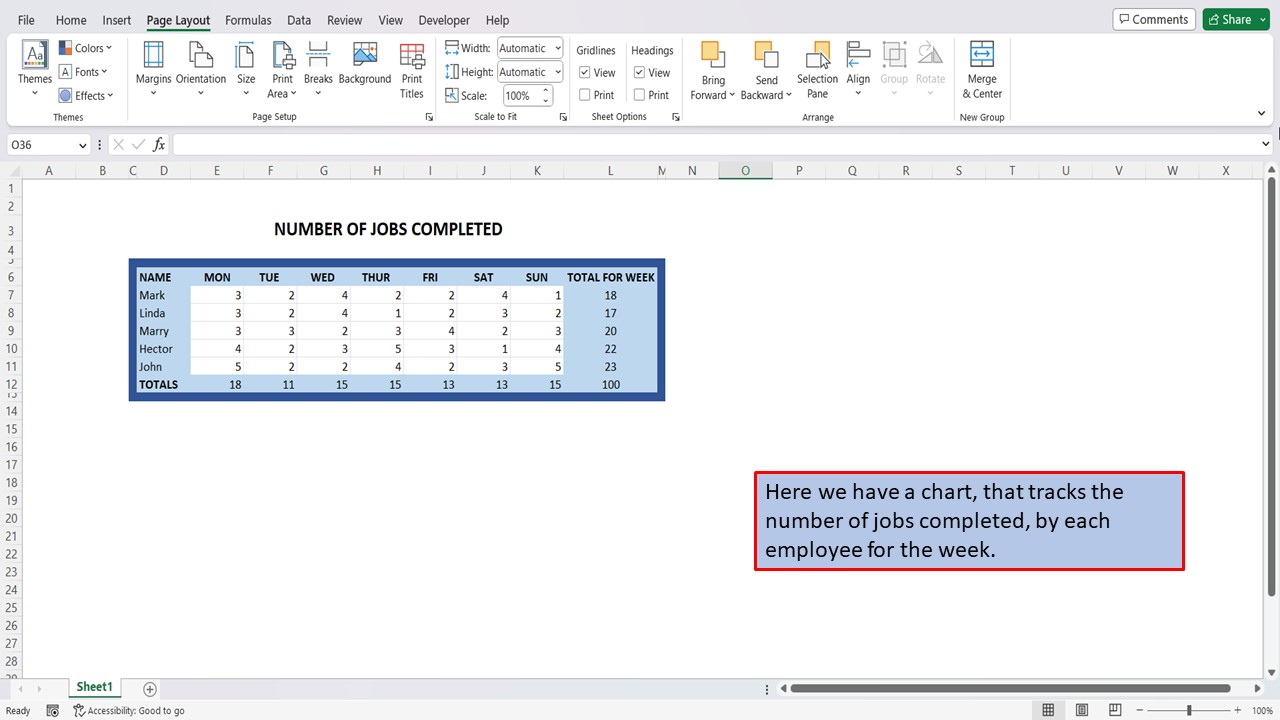Click the Background image icon
This screenshot has width=1280, height=720.
click(365, 65)
